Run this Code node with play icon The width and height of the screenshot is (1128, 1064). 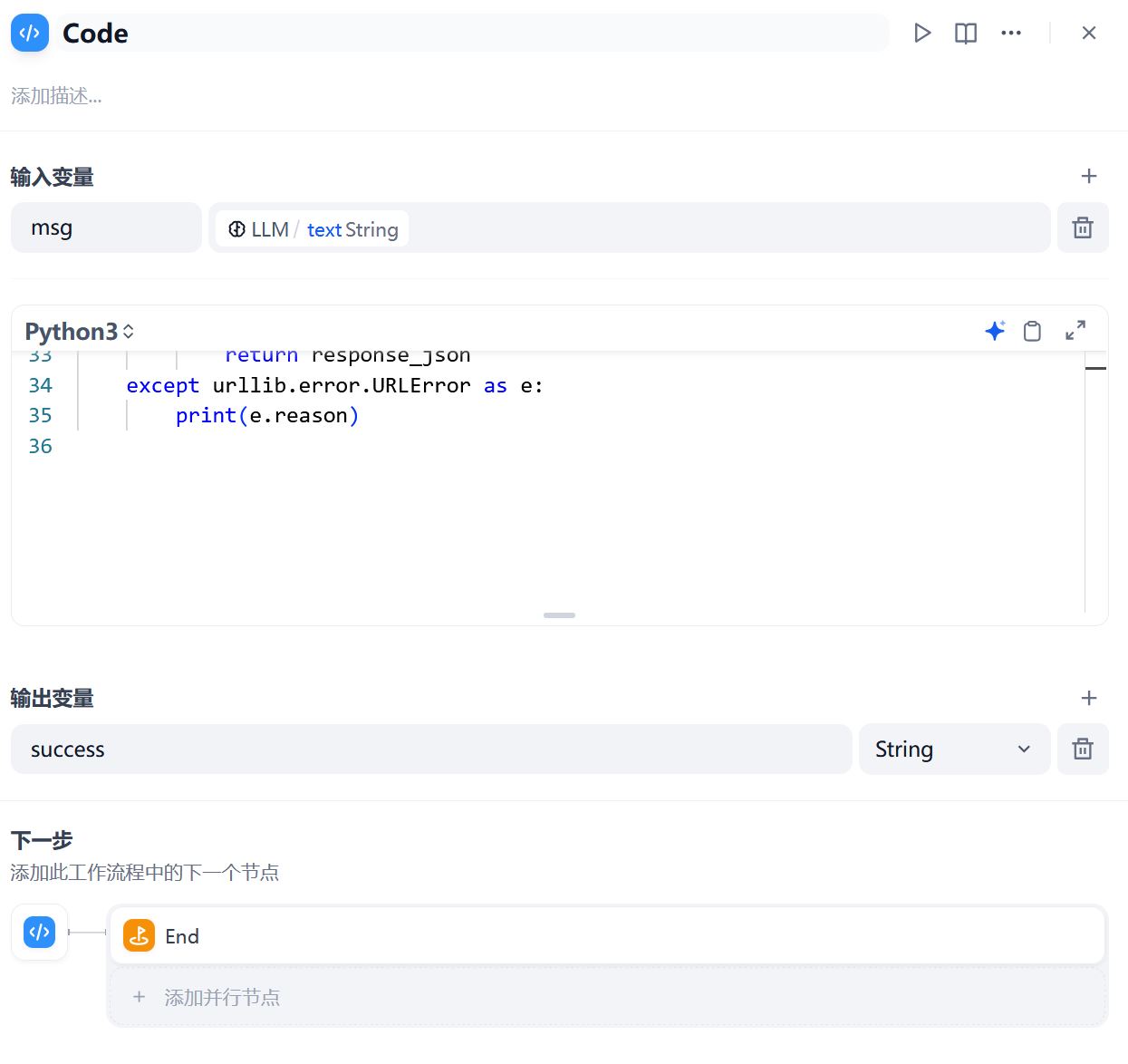click(x=922, y=34)
